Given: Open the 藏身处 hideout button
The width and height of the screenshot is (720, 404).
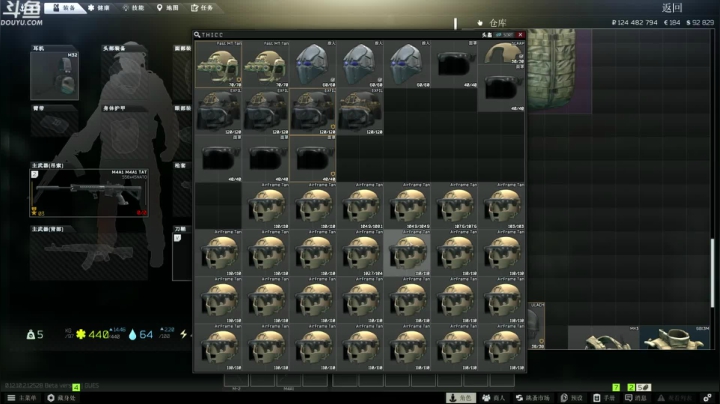Looking at the screenshot, I should pyautogui.click(x=62, y=398).
